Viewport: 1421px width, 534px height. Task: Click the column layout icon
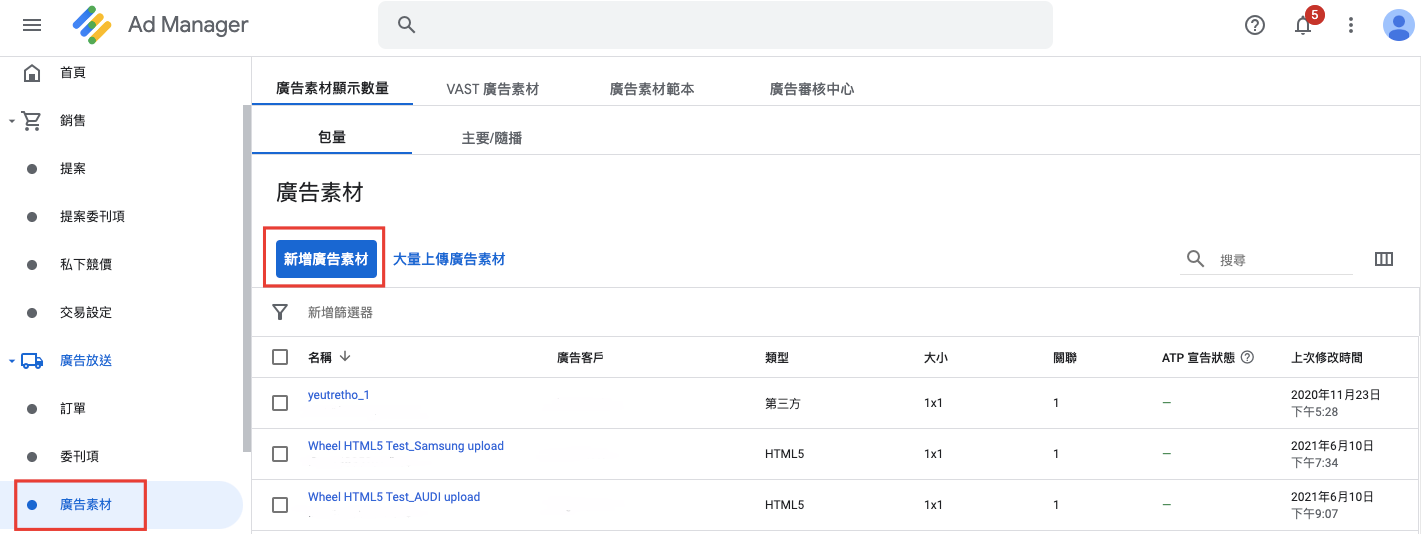[x=1384, y=259]
